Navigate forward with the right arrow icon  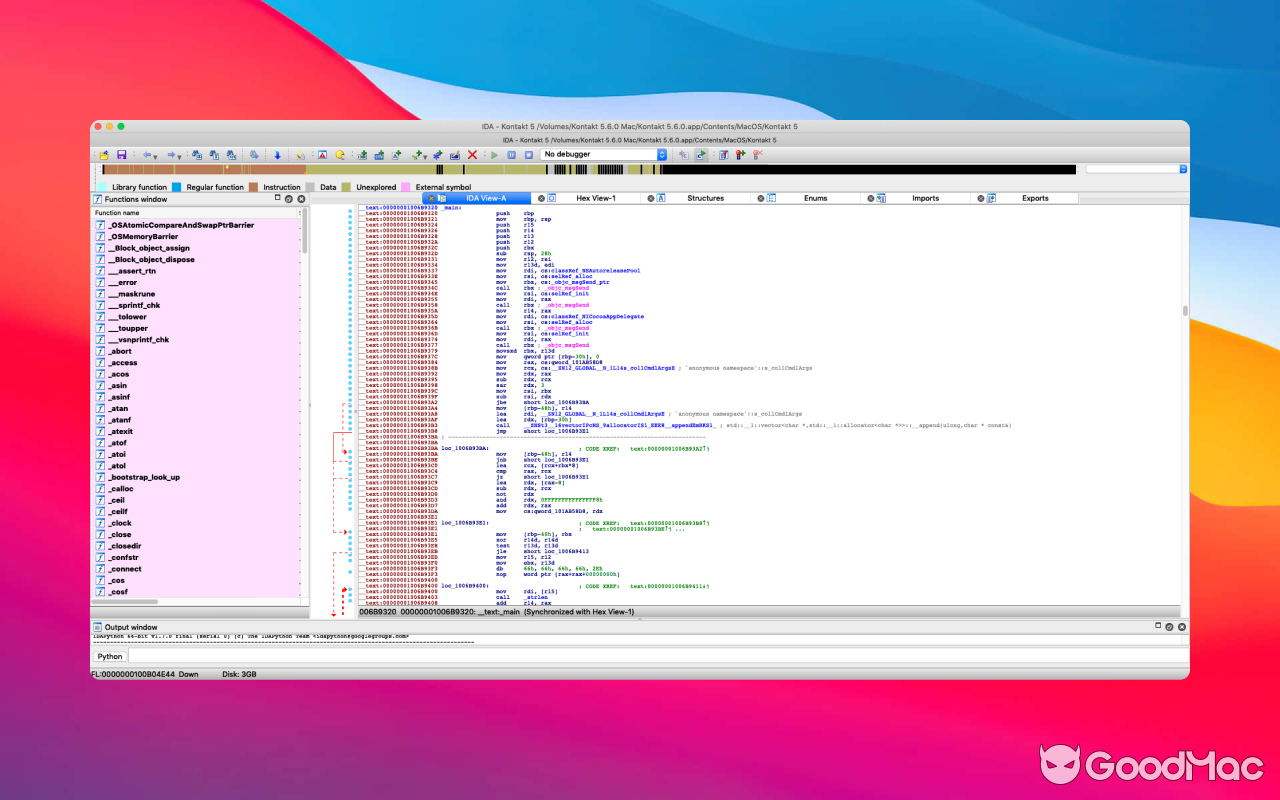[x=171, y=154]
